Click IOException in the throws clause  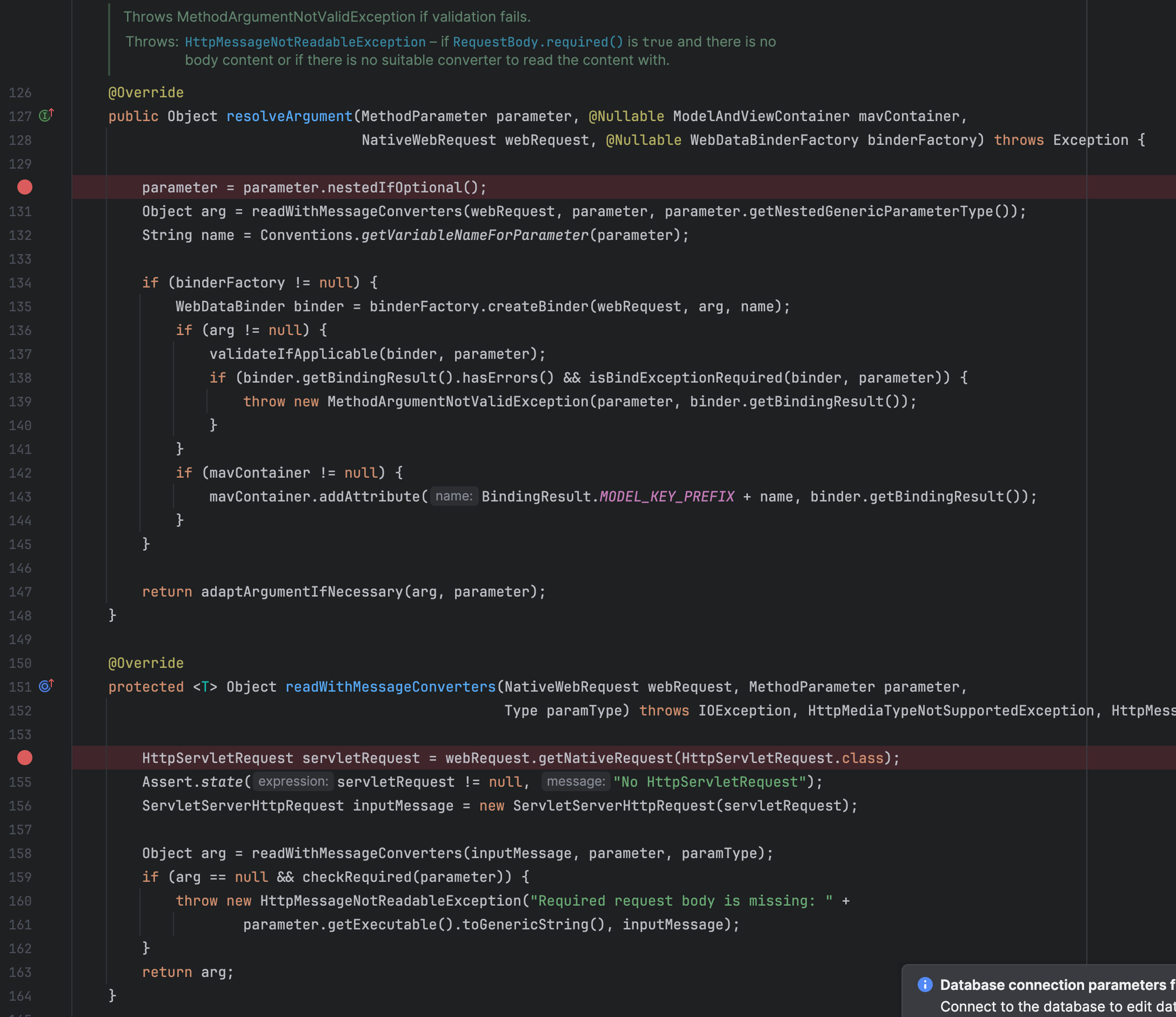[x=744, y=710]
